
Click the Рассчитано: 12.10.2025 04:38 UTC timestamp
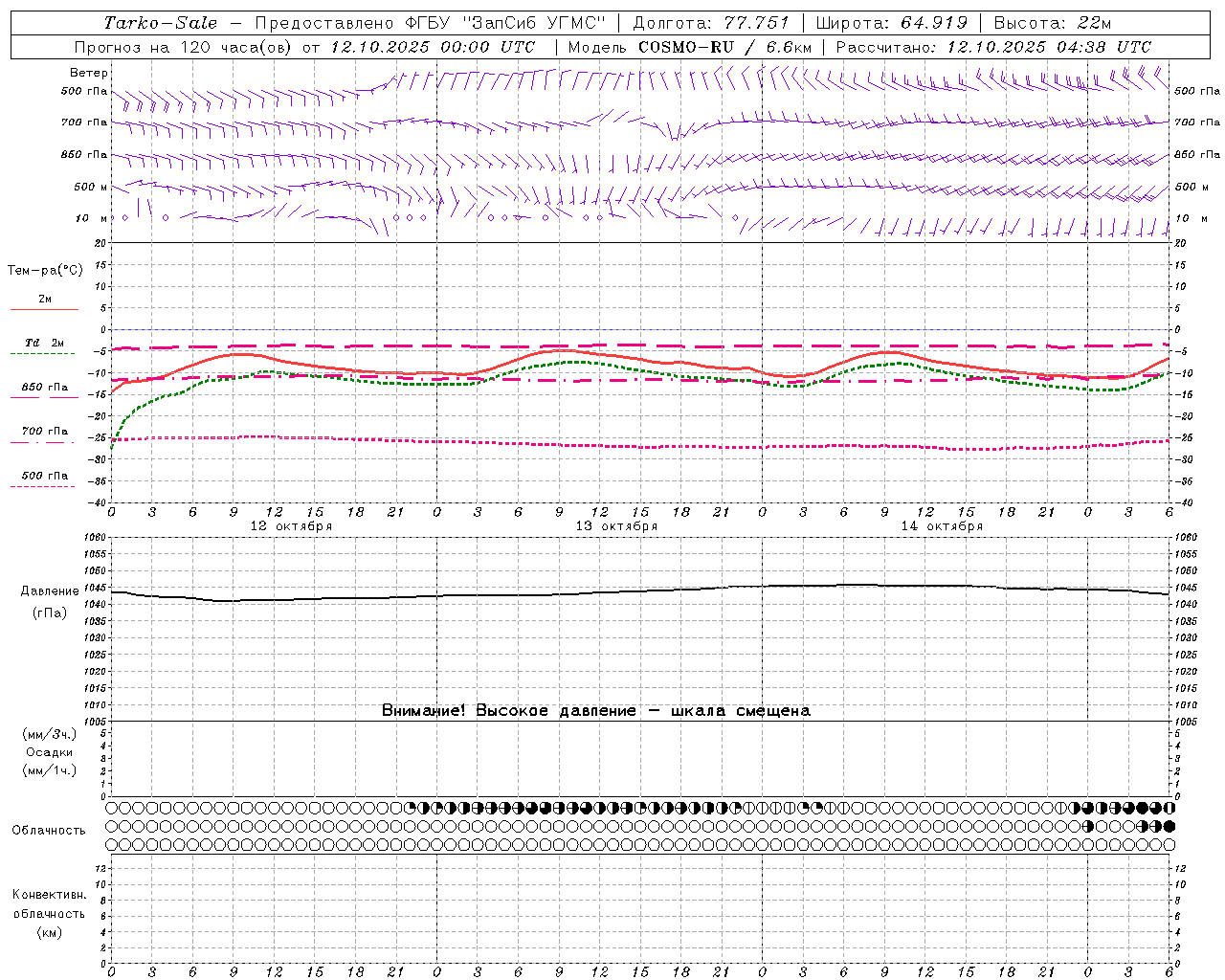(x=993, y=47)
